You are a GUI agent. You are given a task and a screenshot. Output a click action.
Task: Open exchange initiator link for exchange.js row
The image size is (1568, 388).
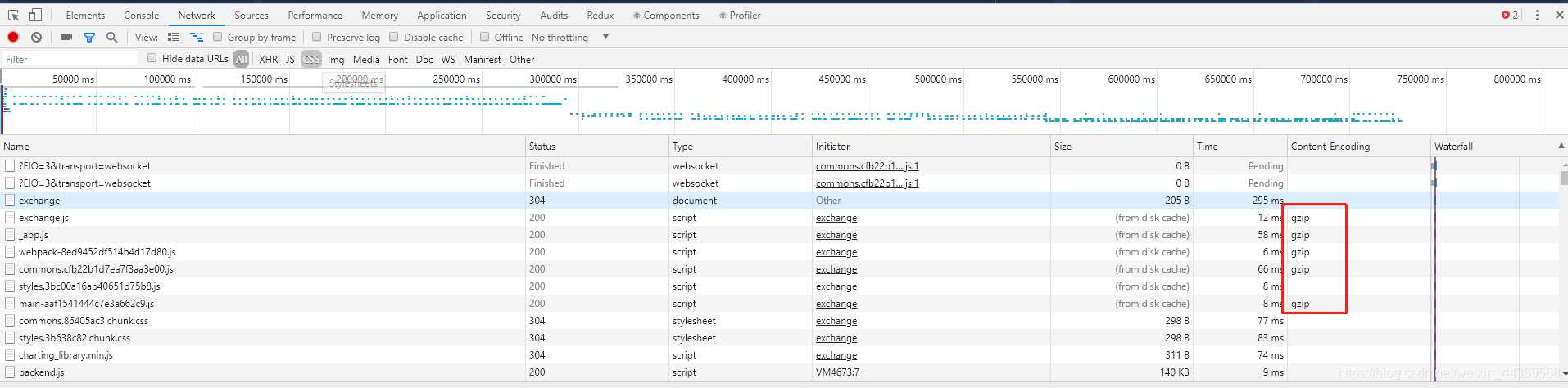(836, 218)
